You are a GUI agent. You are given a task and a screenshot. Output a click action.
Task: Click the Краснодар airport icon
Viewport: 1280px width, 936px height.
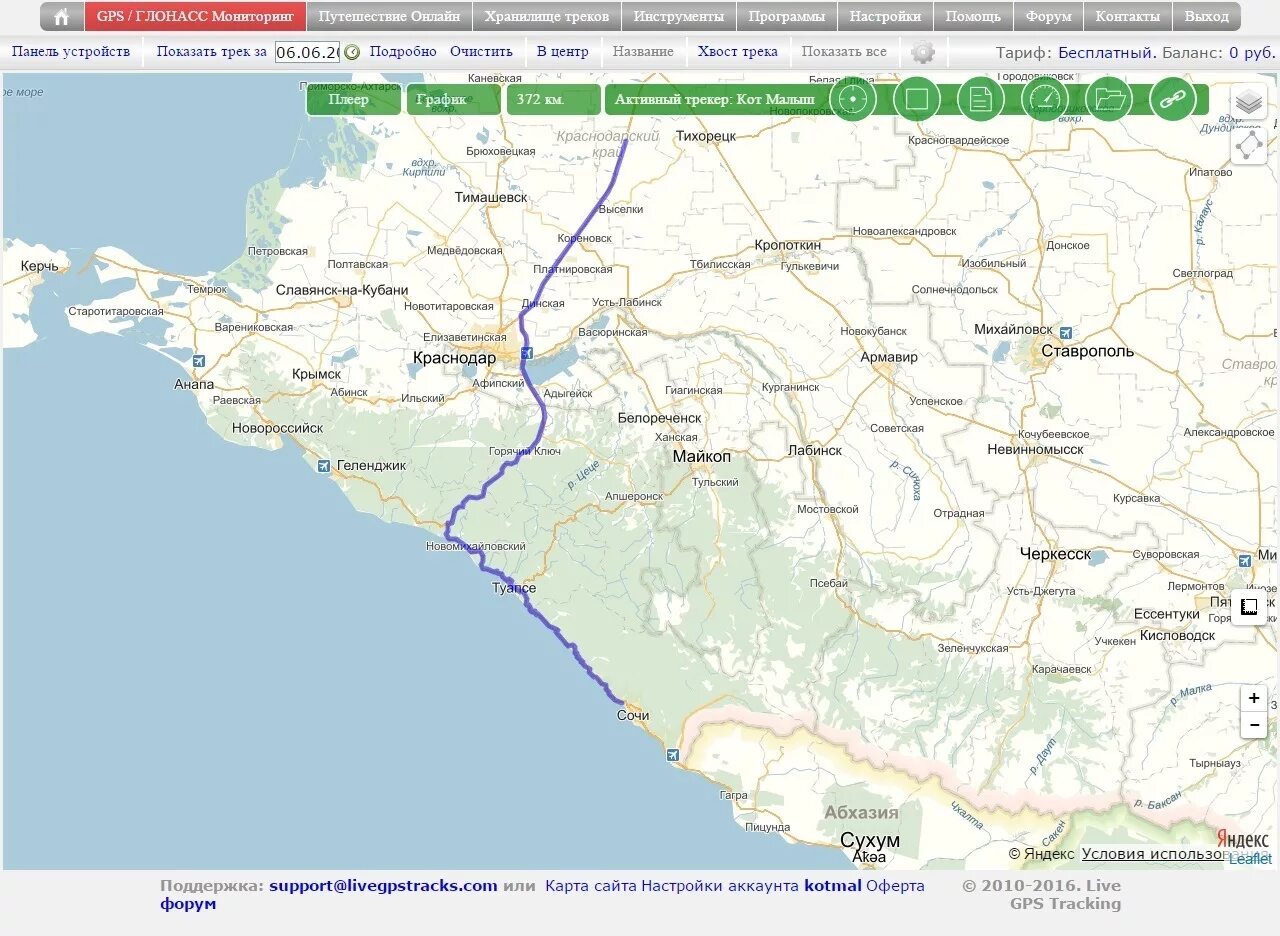pyautogui.click(x=527, y=352)
